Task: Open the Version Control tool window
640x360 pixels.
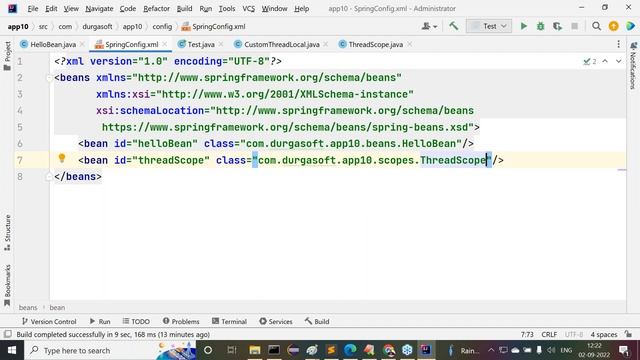Action: coord(49,322)
